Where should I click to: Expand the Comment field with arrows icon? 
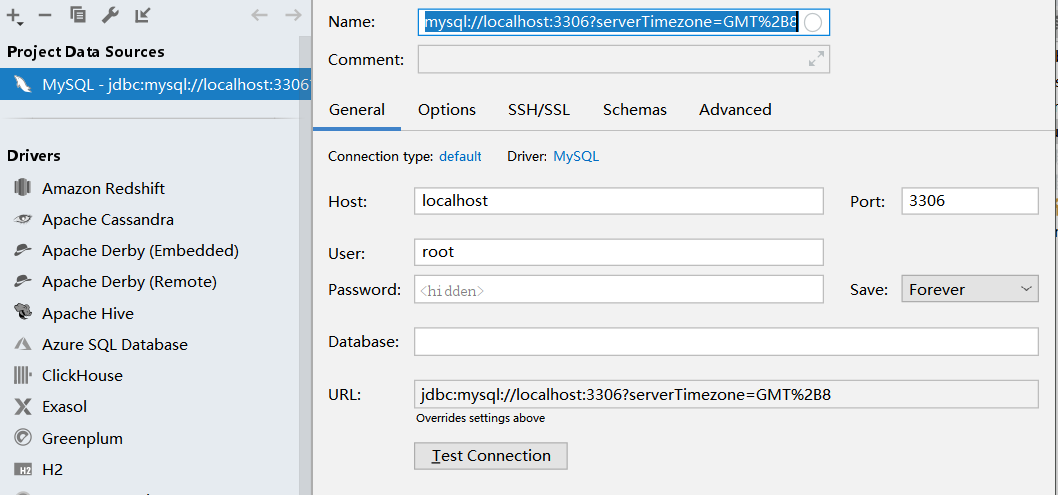(816, 59)
